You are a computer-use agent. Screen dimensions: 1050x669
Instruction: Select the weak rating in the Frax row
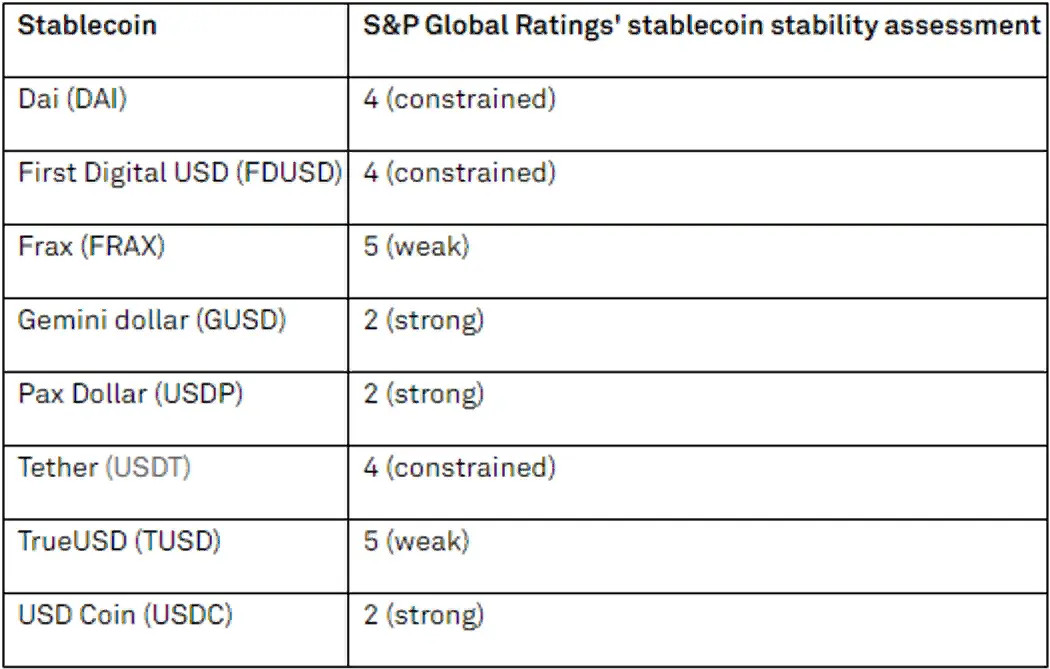pos(416,247)
